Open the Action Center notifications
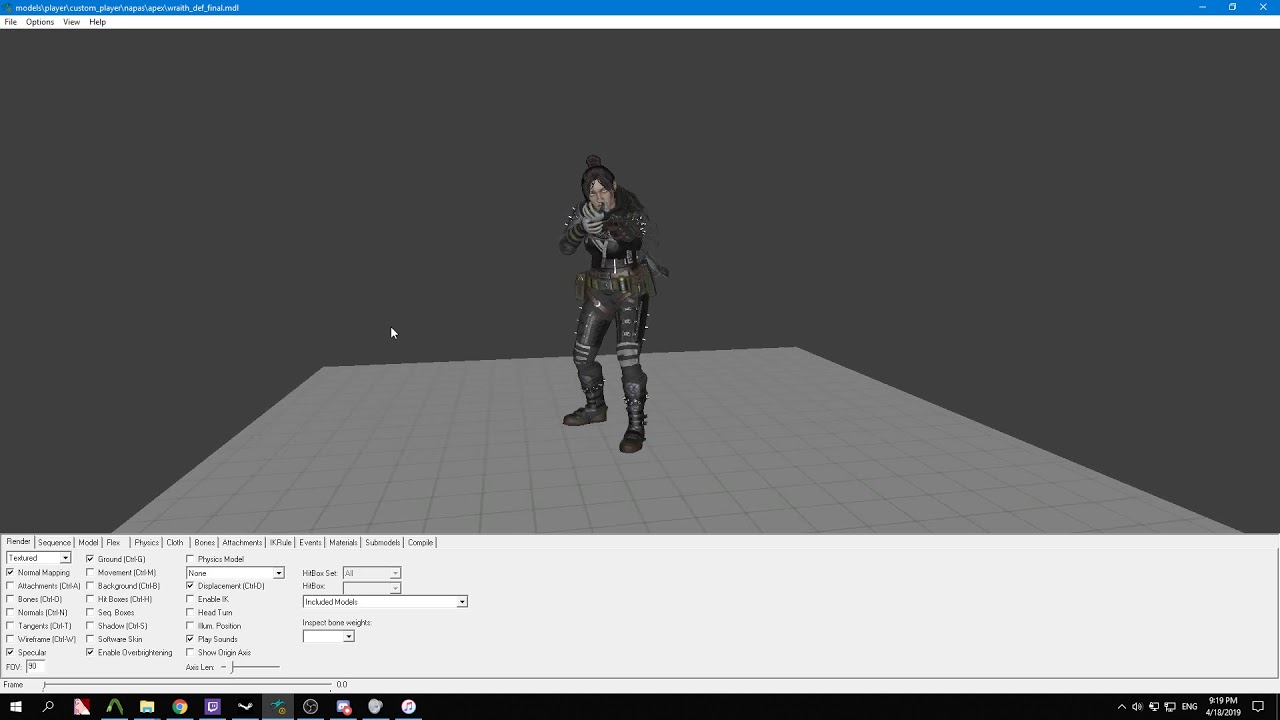 1258,707
